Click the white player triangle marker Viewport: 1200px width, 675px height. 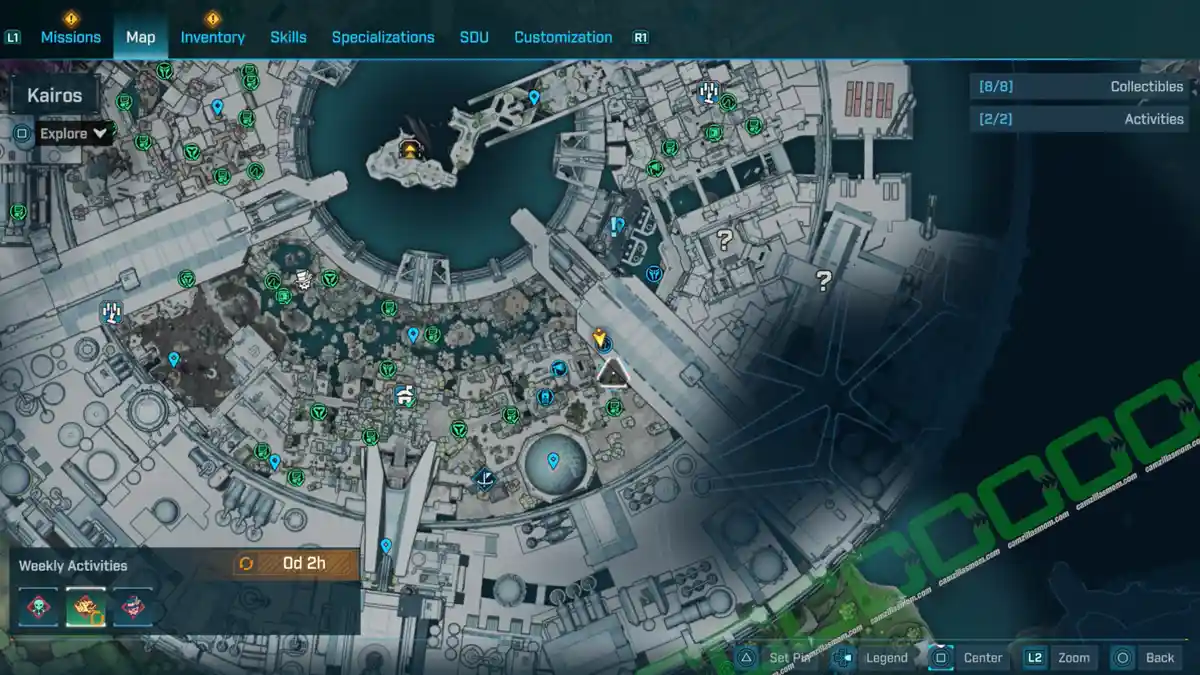pos(612,374)
